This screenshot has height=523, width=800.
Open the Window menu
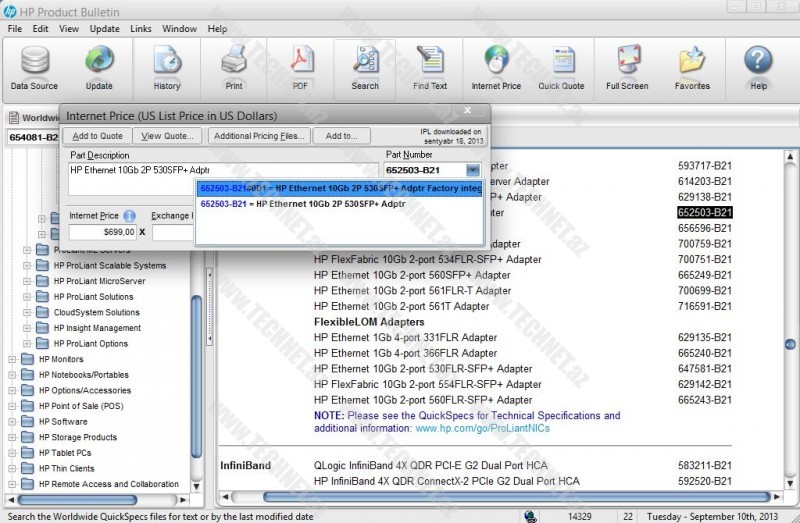point(180,29)
